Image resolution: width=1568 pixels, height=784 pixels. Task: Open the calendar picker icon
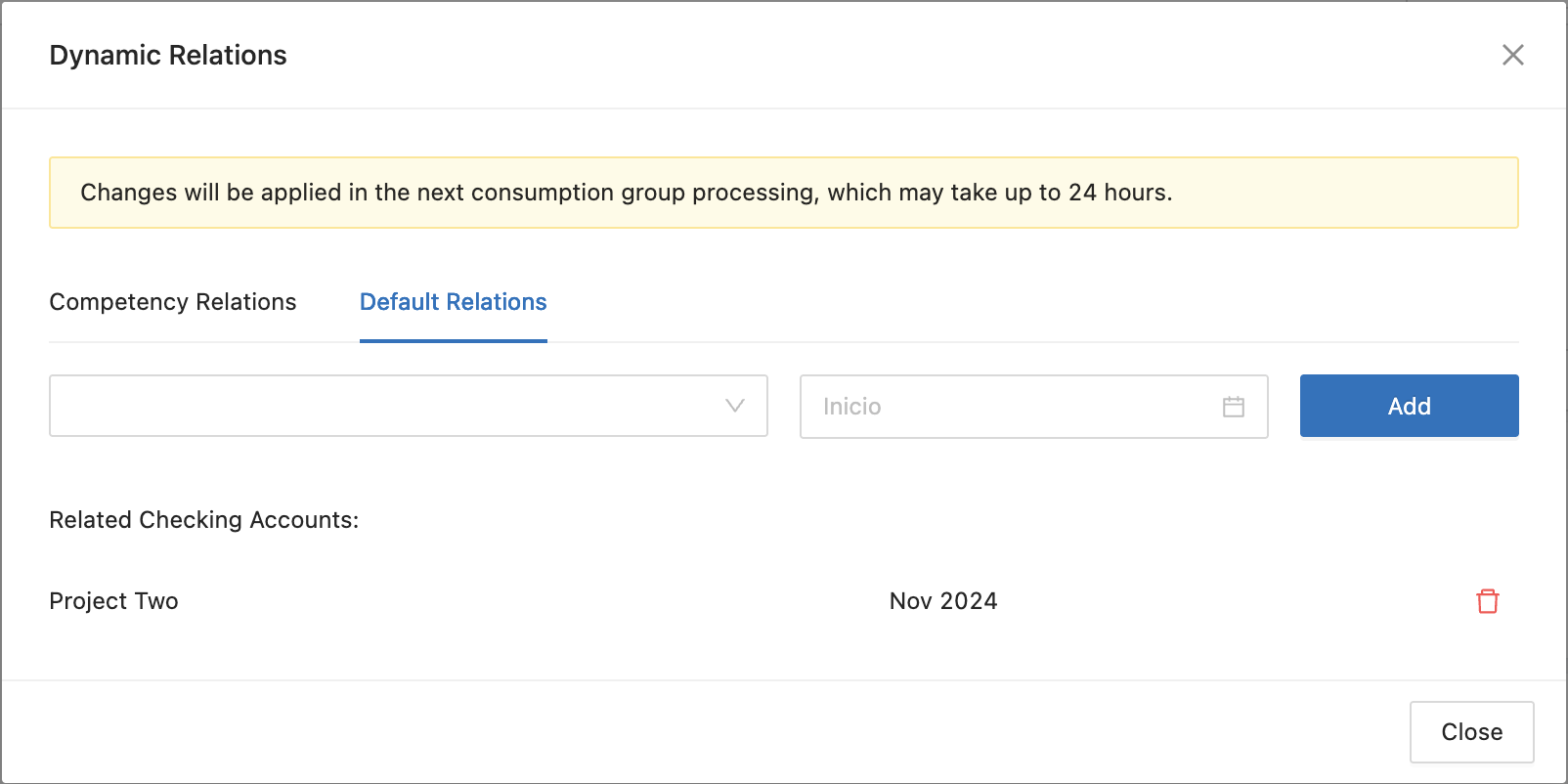point(1234,407)
